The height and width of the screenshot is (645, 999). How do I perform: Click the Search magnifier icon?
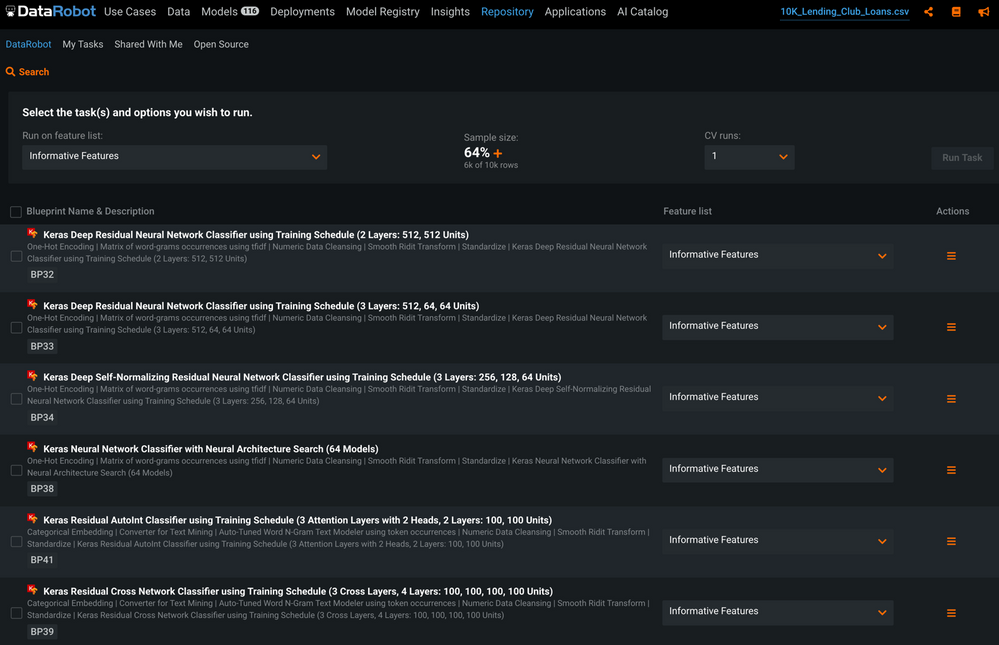[11, 72]
